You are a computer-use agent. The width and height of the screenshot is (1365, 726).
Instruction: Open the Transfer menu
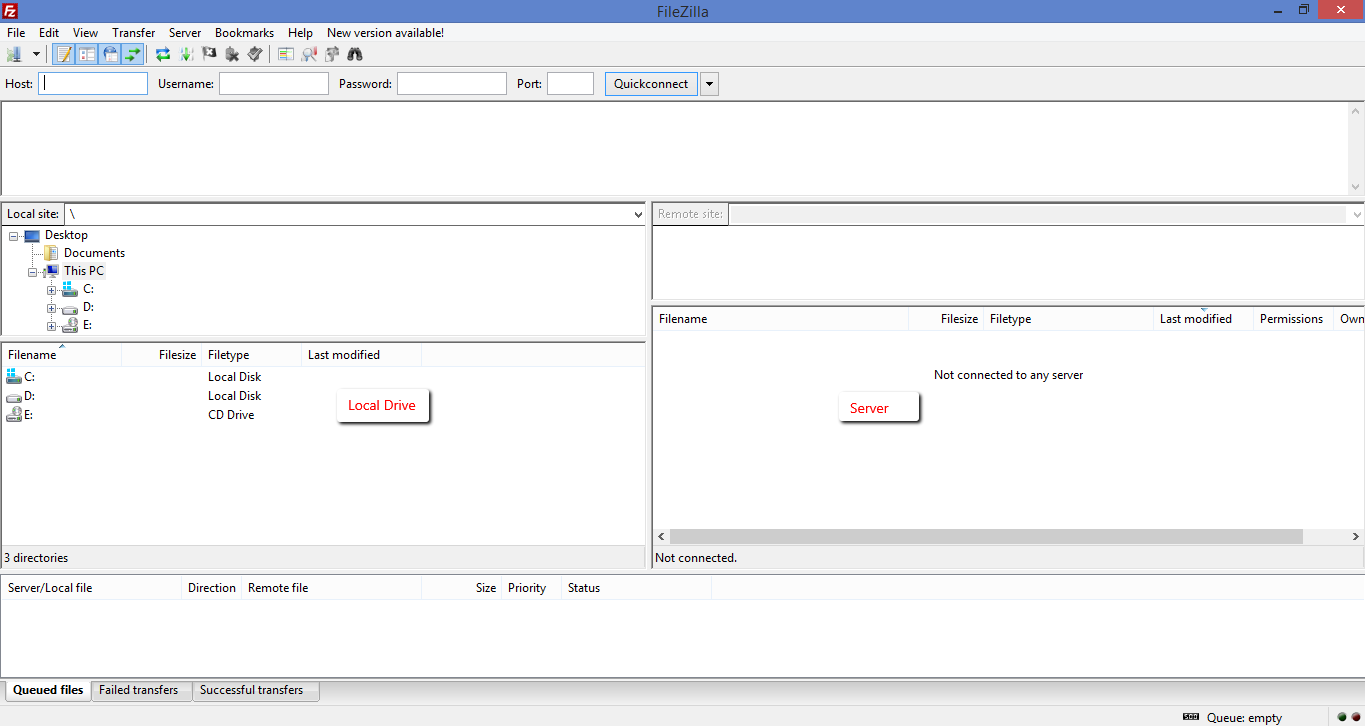(134, 33)
